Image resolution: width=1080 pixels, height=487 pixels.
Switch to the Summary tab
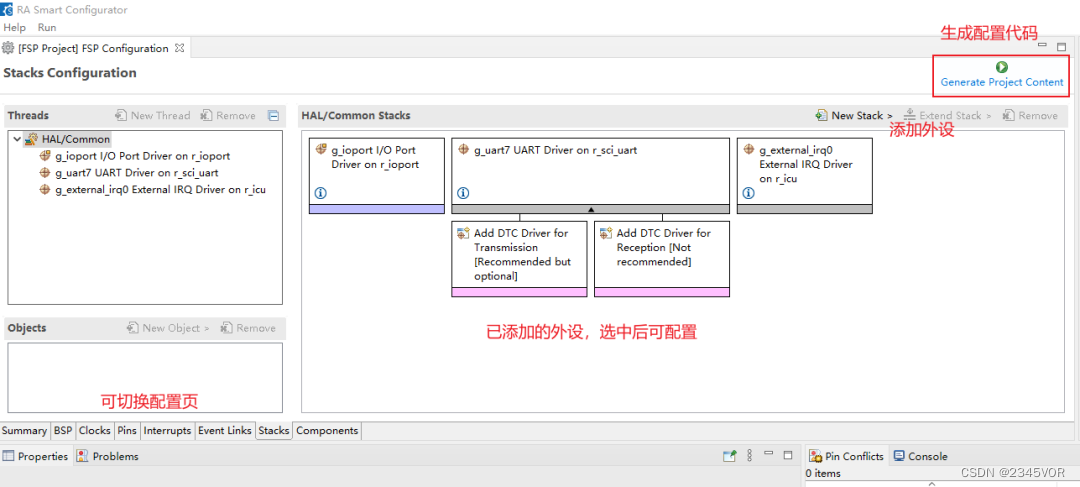tap(24, 431)
